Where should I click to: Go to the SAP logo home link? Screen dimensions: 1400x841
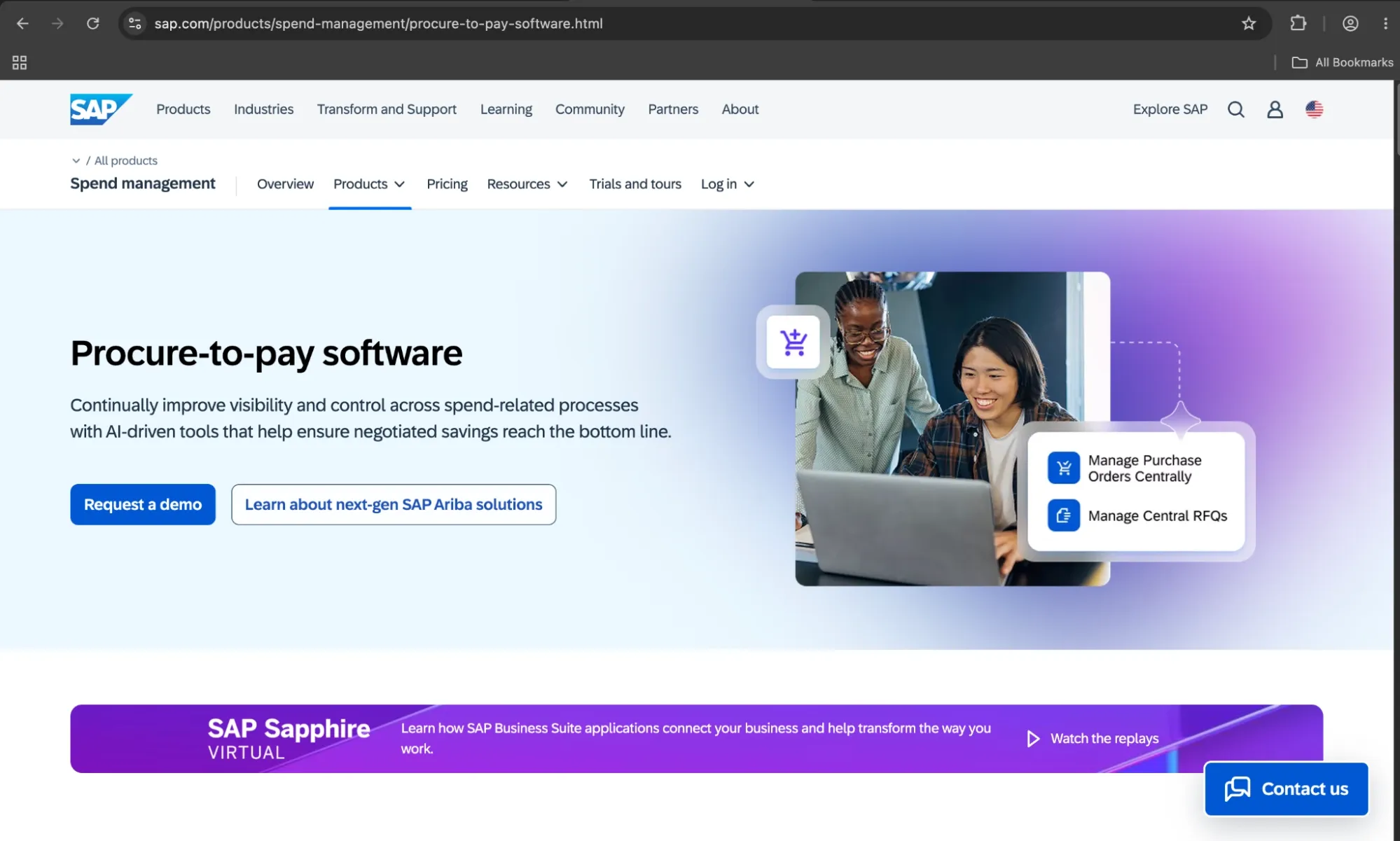point(101,109)
